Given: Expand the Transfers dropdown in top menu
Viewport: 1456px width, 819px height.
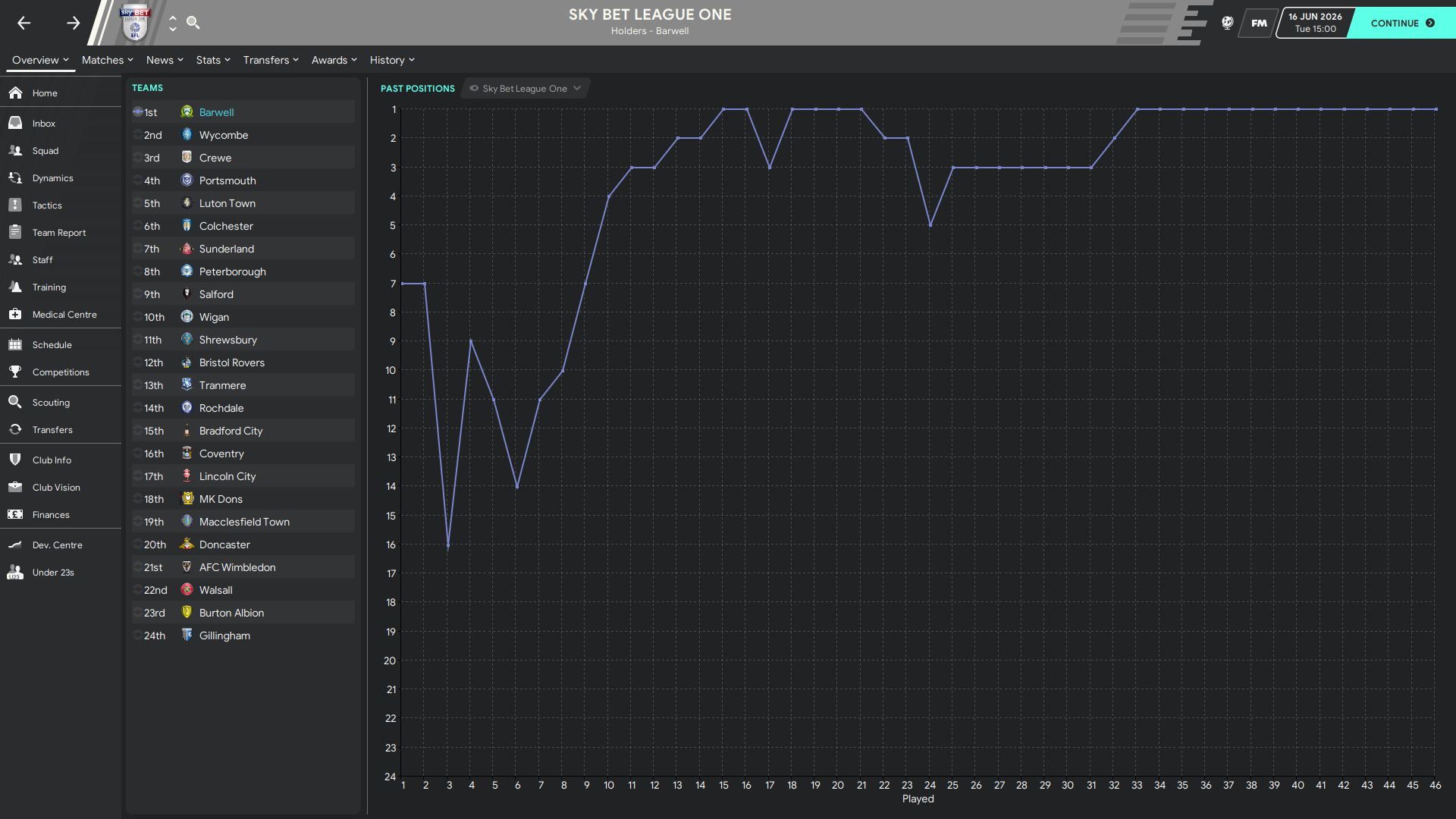Looking at the screenshot, I should (271, 60).
